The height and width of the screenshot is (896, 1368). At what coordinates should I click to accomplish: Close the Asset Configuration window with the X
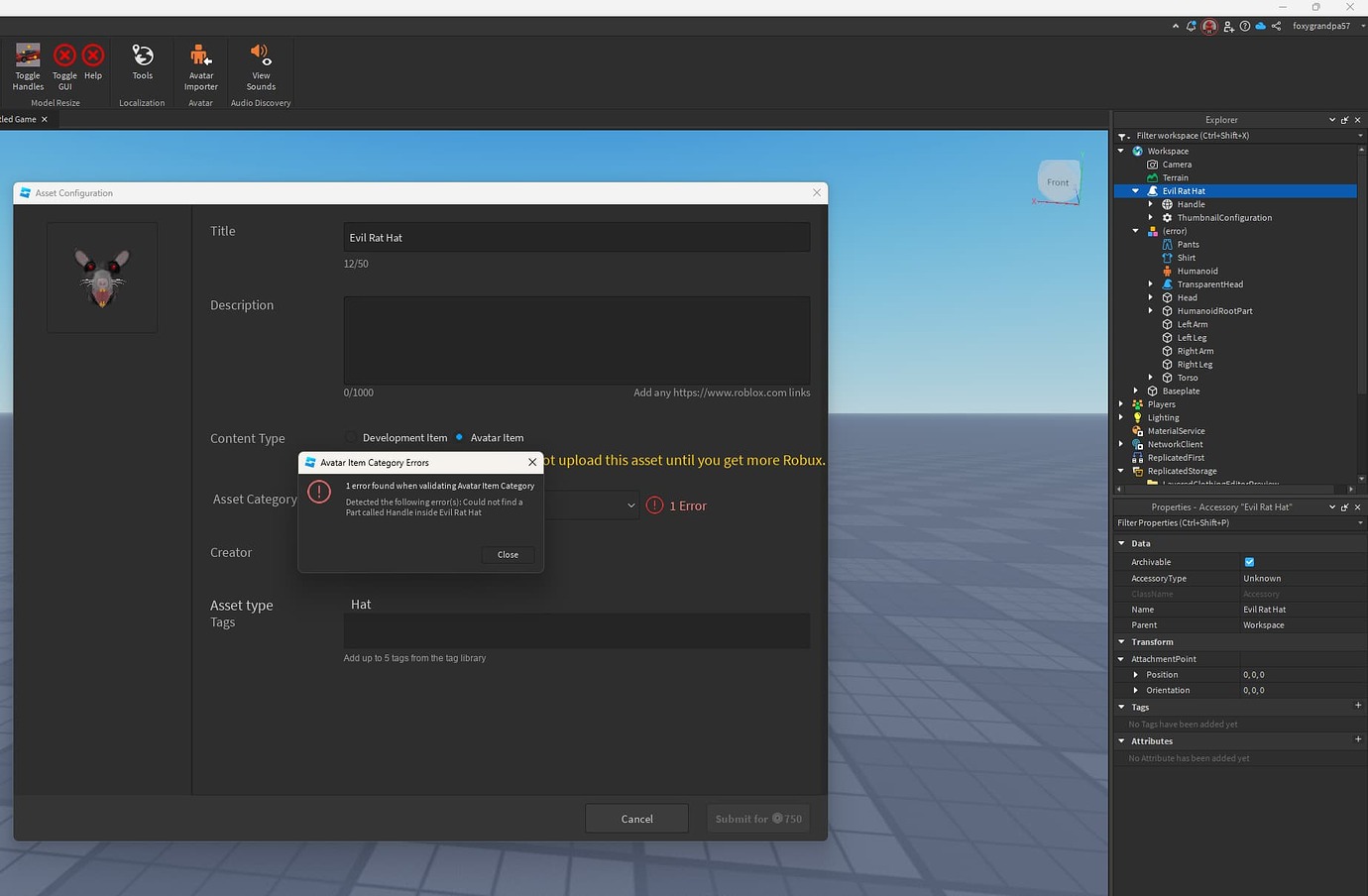(817, 193)
